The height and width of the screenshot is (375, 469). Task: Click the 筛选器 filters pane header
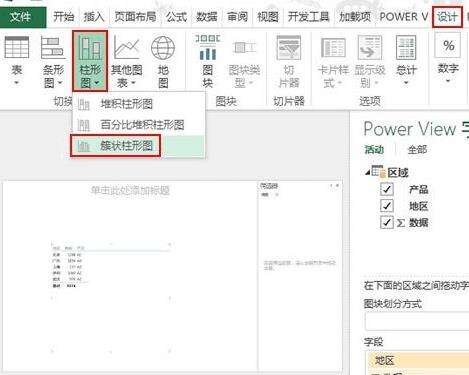click(269, 186)
